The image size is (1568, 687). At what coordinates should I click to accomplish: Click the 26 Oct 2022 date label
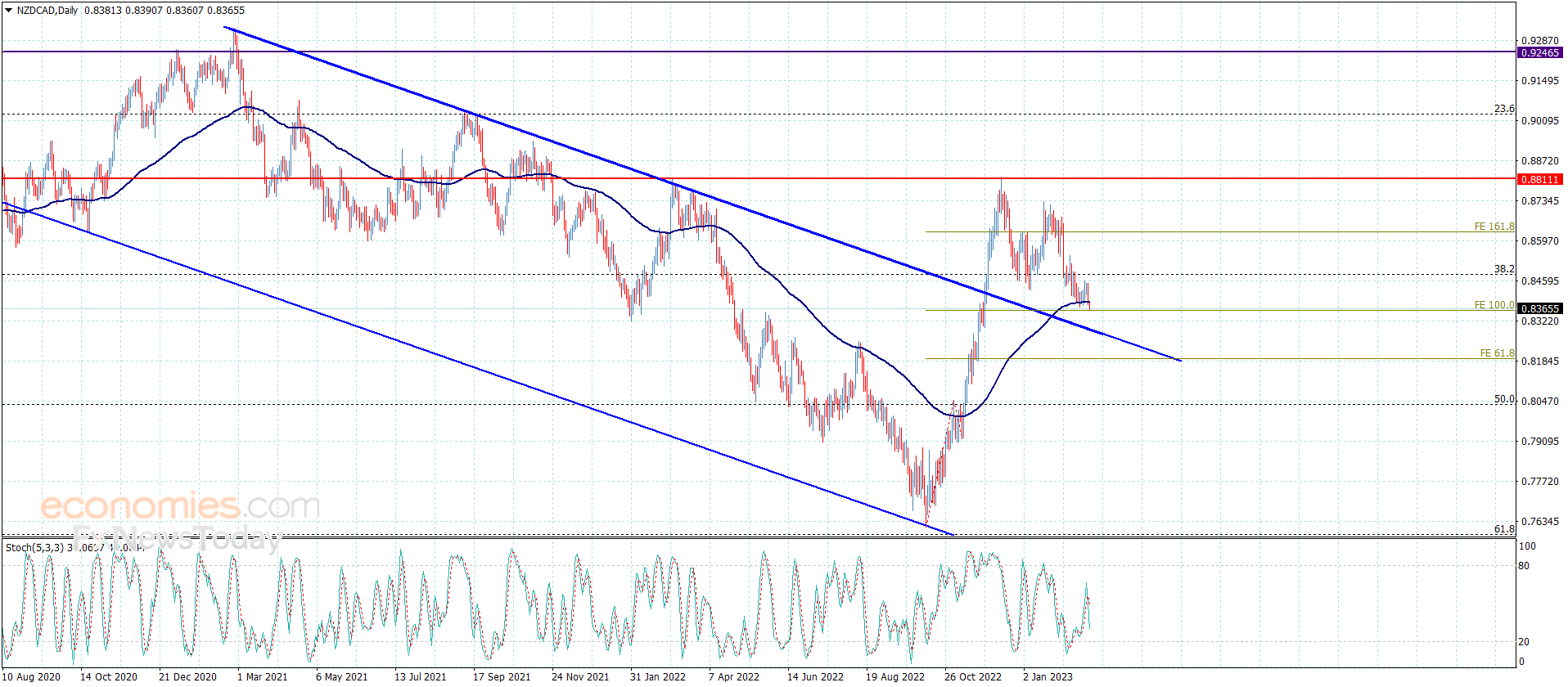[973, 677]
